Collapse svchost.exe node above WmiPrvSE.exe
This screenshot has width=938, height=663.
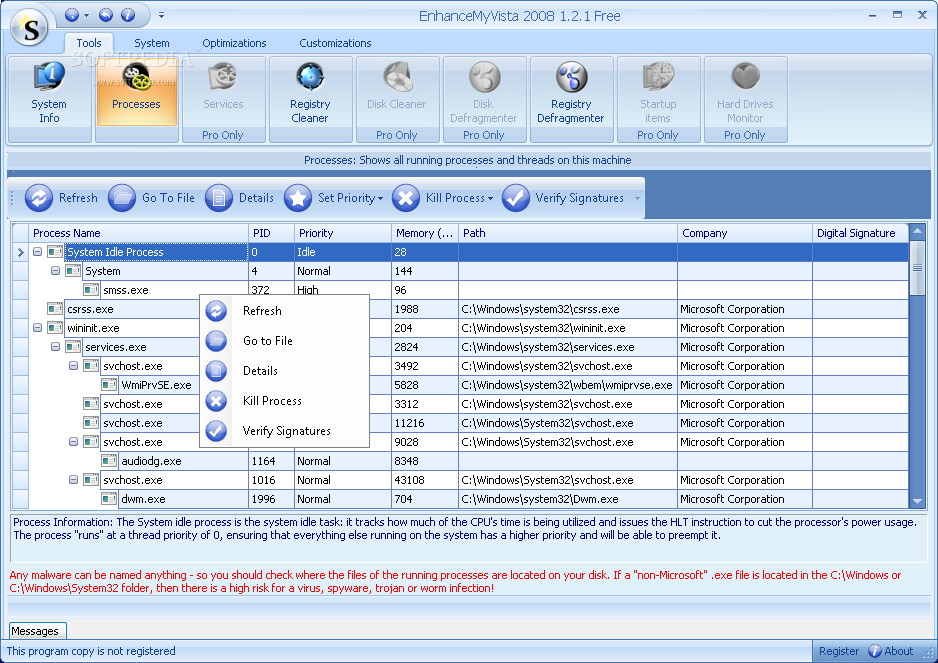(73, 366)
